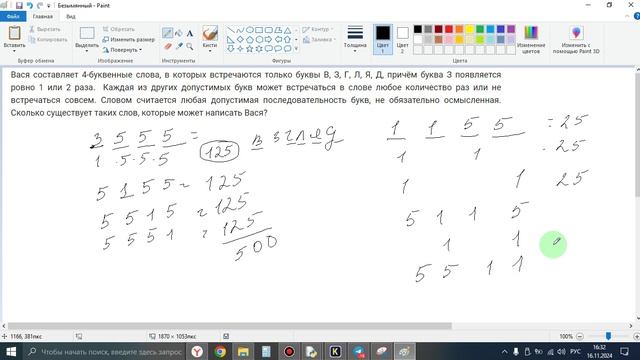Open the quick access toolbar customize arrow
Screen dimensions: 640x360
49,6
